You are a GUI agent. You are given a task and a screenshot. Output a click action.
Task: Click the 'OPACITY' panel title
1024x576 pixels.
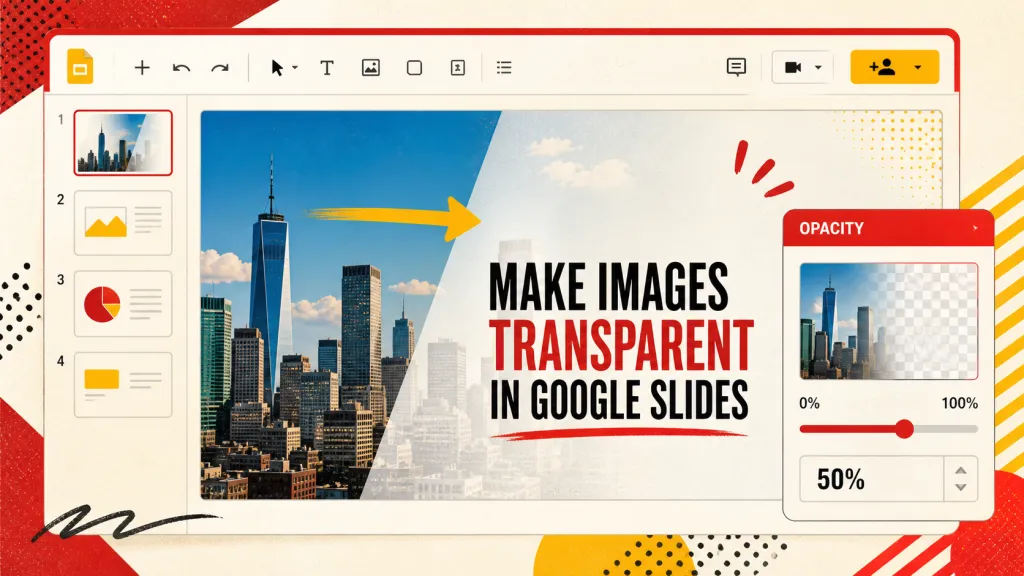click(831, 229)
